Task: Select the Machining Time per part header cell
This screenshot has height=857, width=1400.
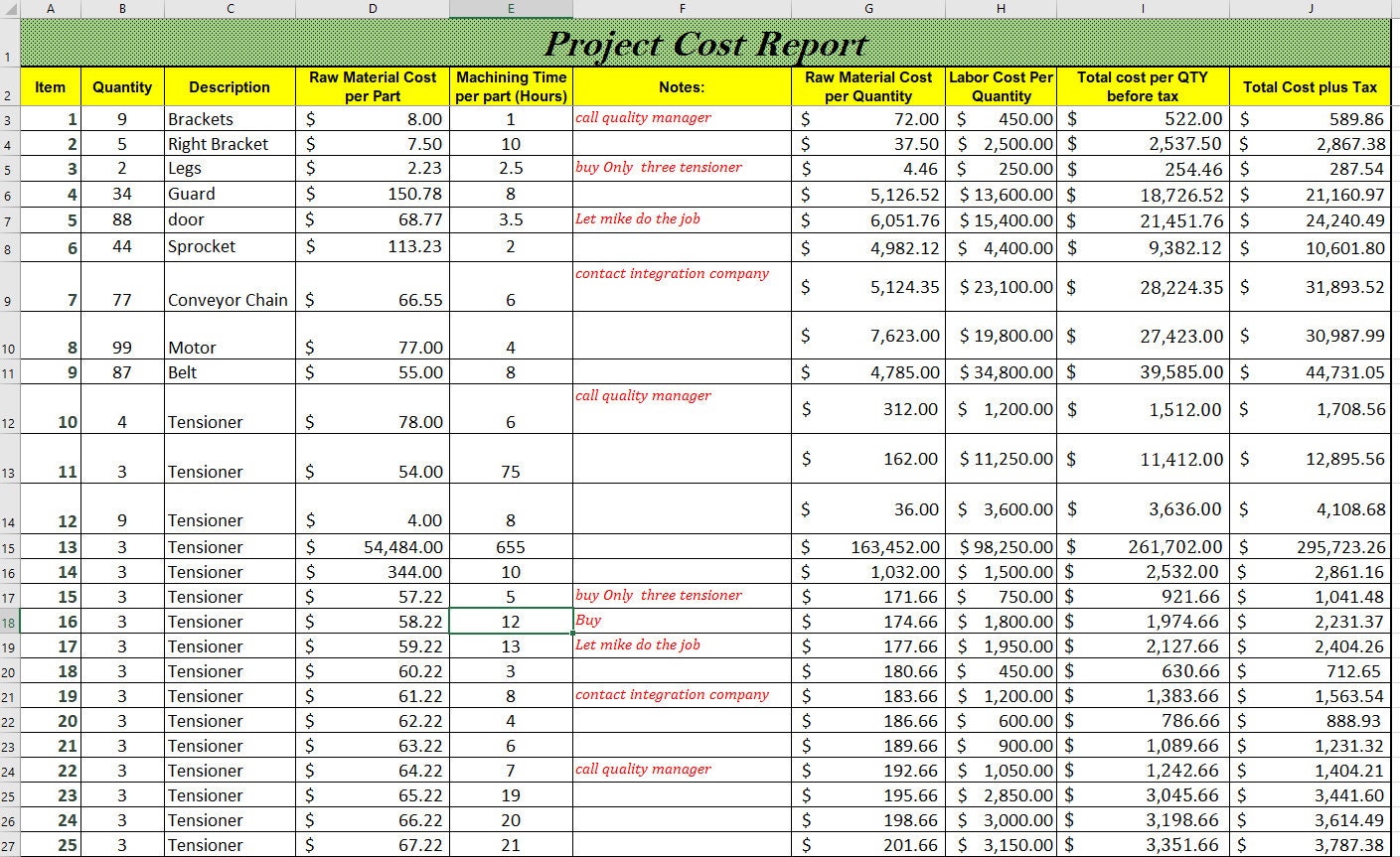Action: click(x=511, y=87)
